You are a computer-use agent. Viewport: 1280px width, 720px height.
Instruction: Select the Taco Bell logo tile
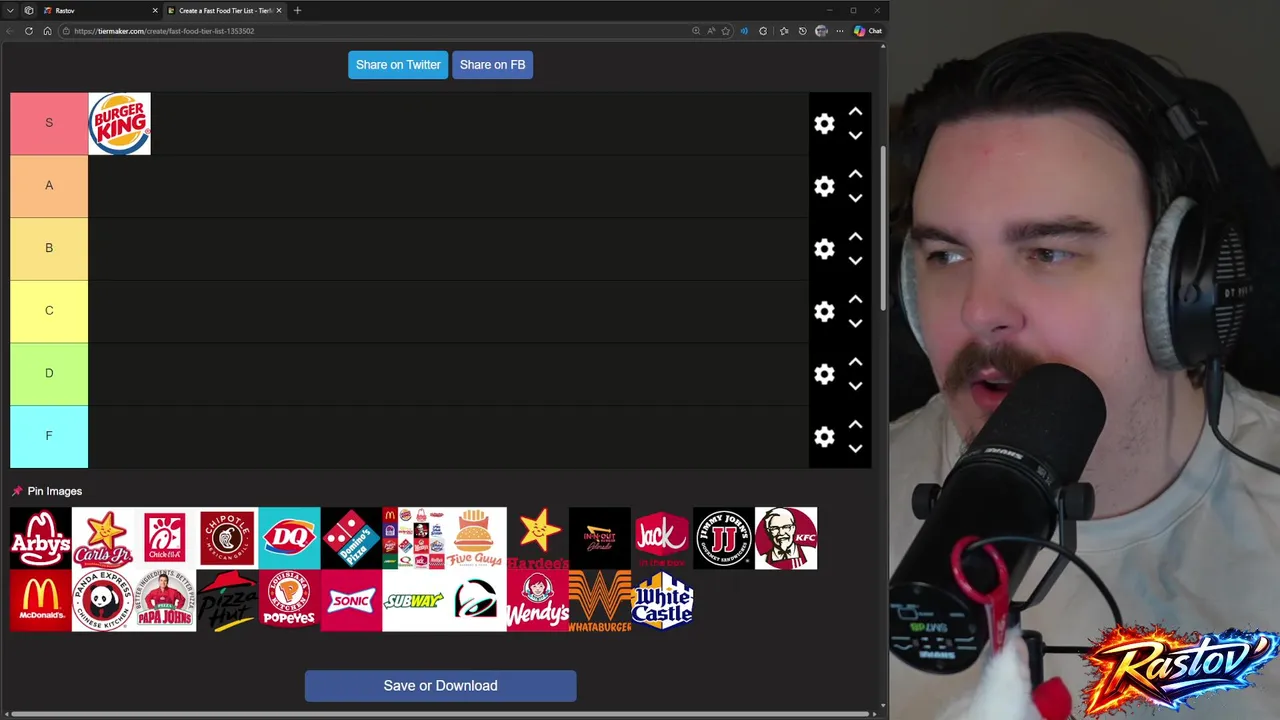475,600
